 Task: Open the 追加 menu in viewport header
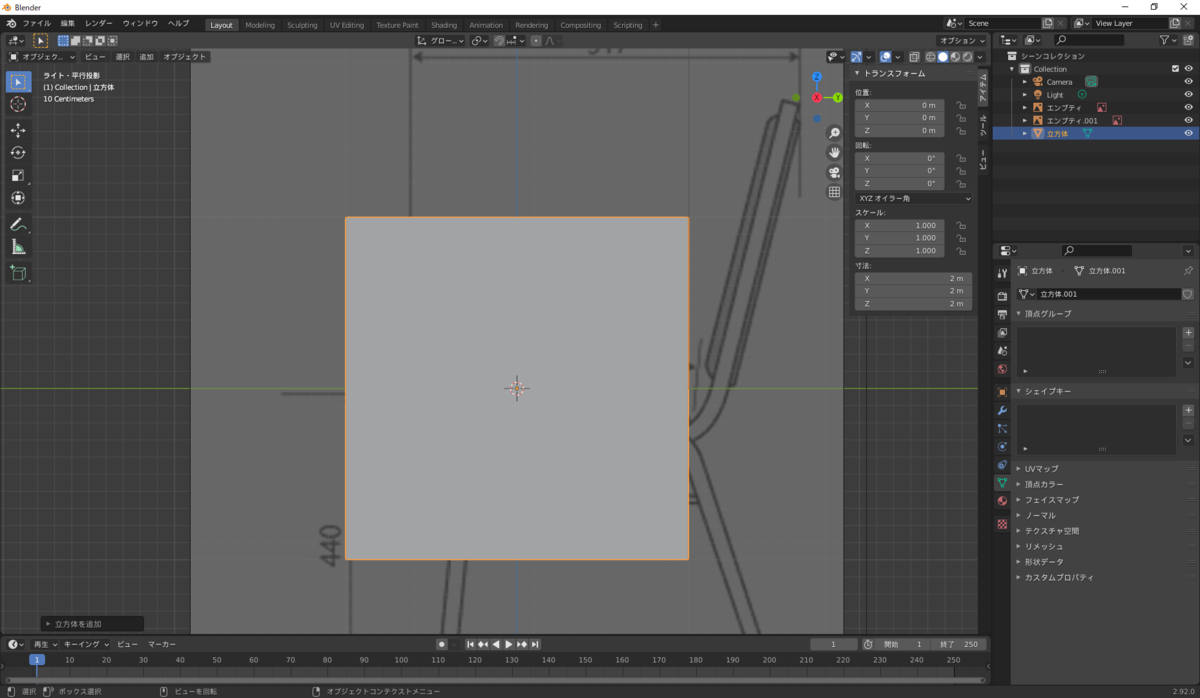click(x=147, y=57)
